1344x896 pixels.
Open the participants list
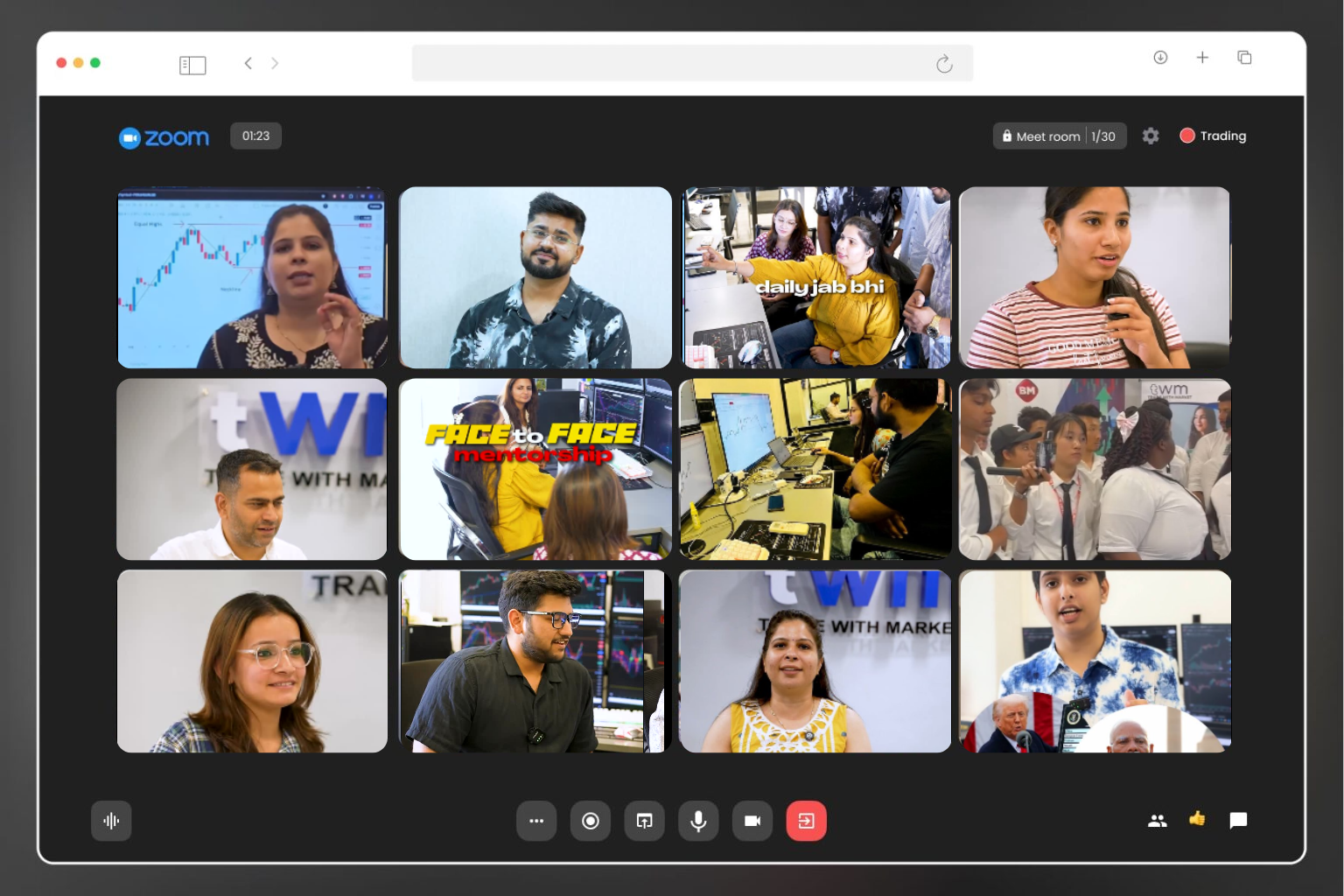pos(1157,821)
